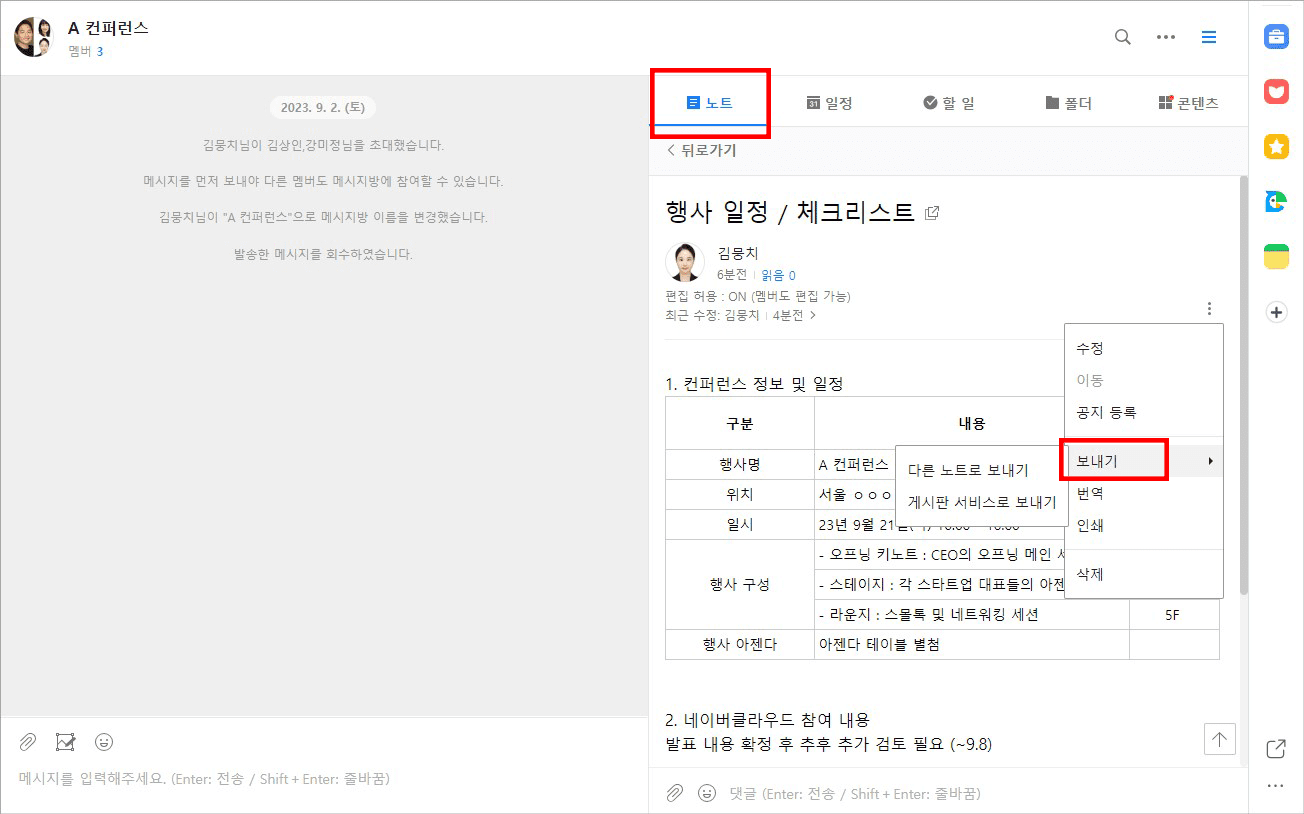Open the three-dot menu beside search icon
This screenshot has height=814, width=1304.
[x=1166, y=36]
